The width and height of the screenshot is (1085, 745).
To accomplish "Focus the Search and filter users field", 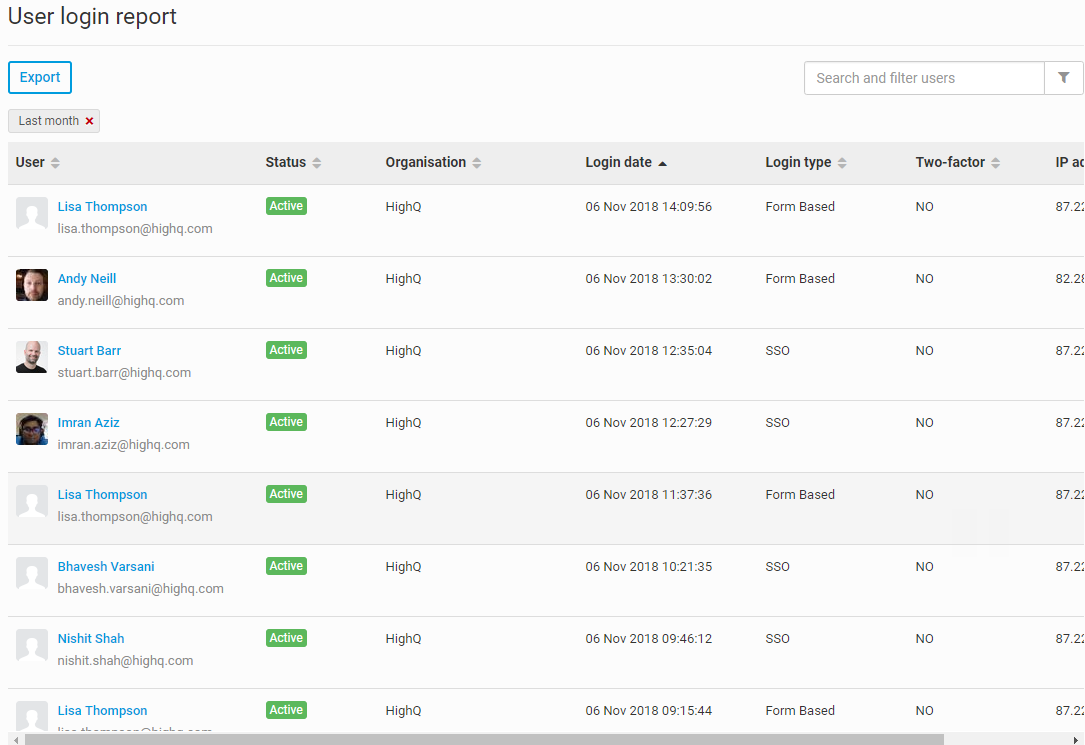I will pos(924,78).
